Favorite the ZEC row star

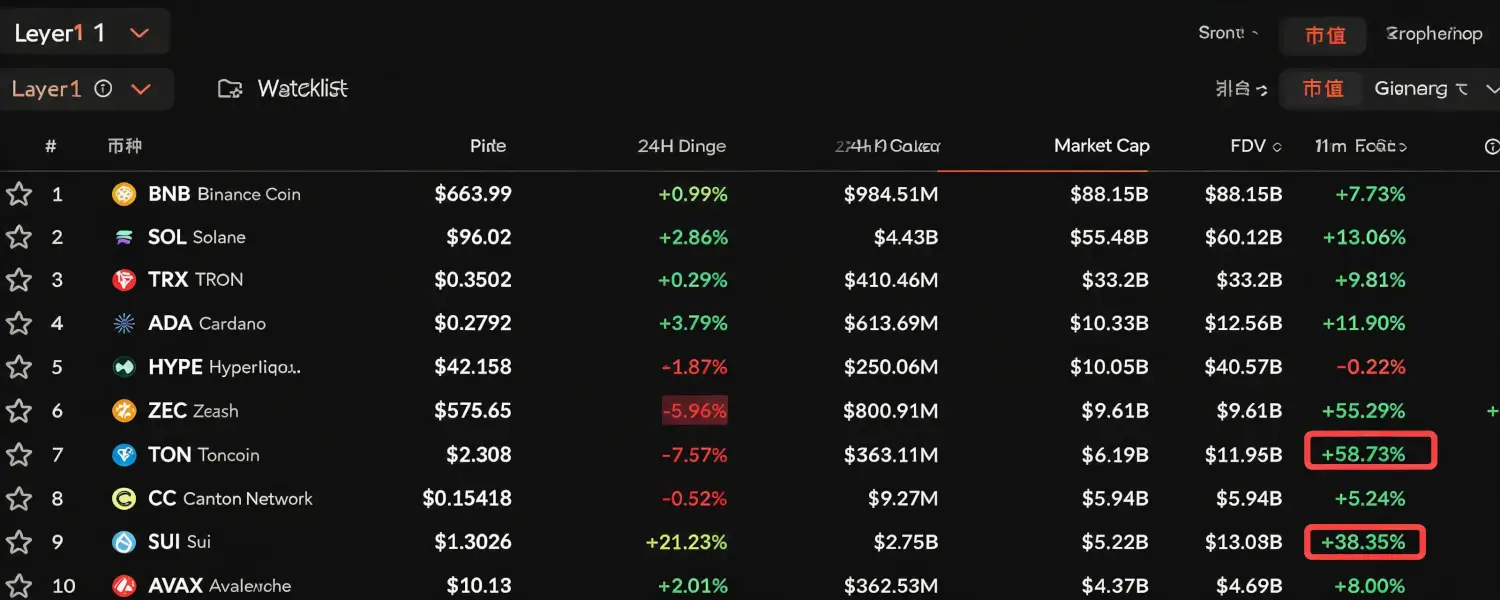(18, 411)
